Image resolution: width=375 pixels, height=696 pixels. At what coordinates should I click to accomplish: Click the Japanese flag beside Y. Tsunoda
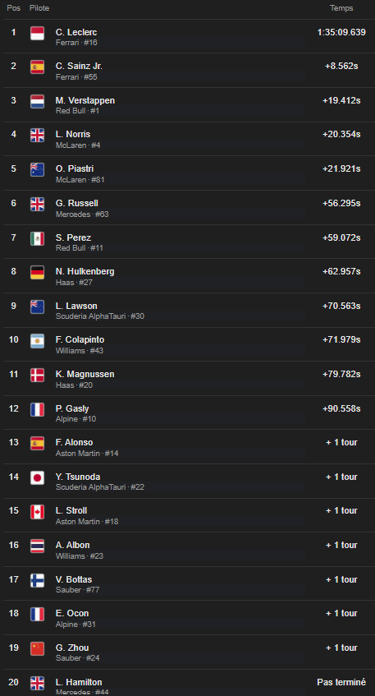37,478
